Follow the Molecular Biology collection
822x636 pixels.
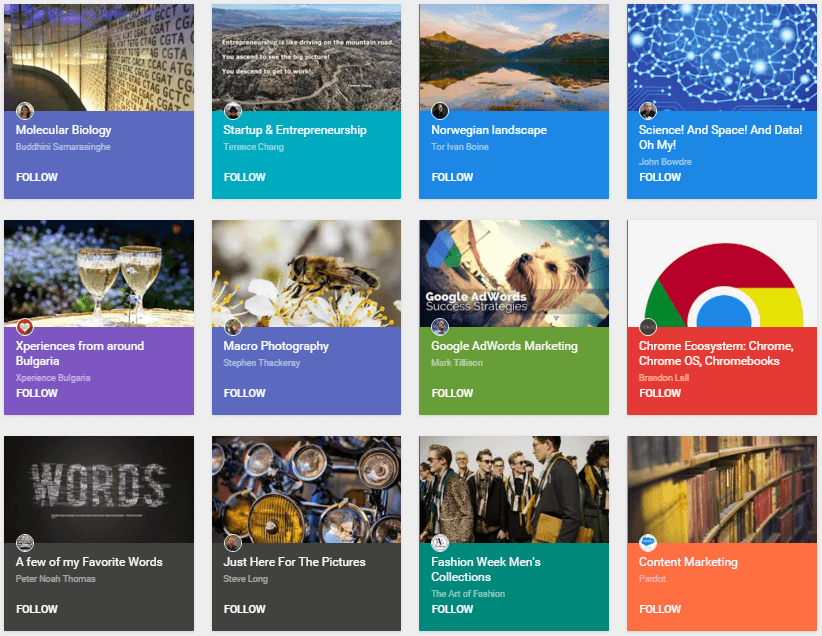tap(36, 177)
